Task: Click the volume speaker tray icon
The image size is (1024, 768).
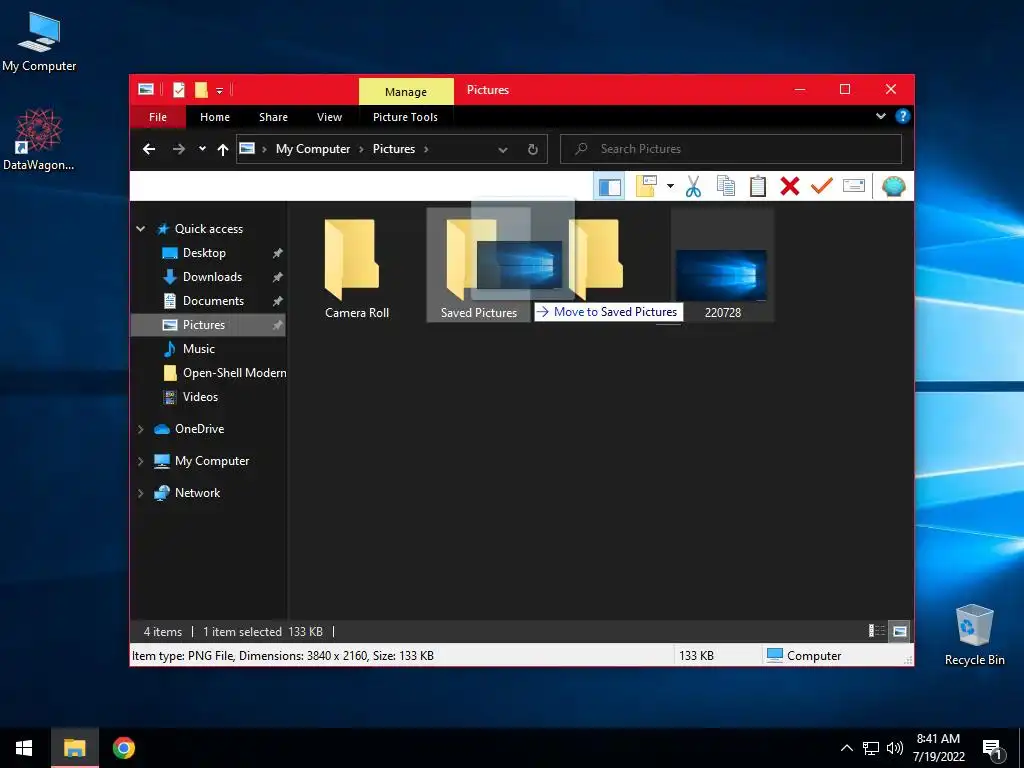Action: (895, 748)
